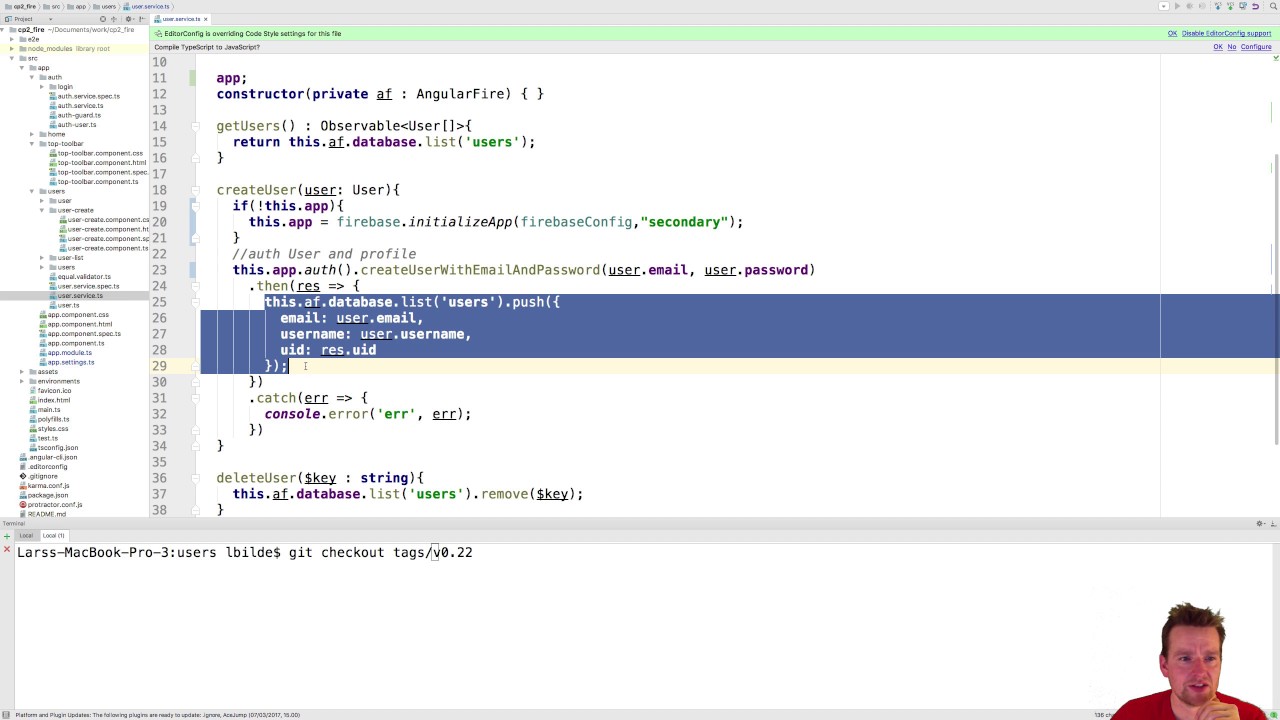Click Configure link in TypeScript compile banner
The height and width of the screenshot is (720, 1280).
(x=1256, y=47)
